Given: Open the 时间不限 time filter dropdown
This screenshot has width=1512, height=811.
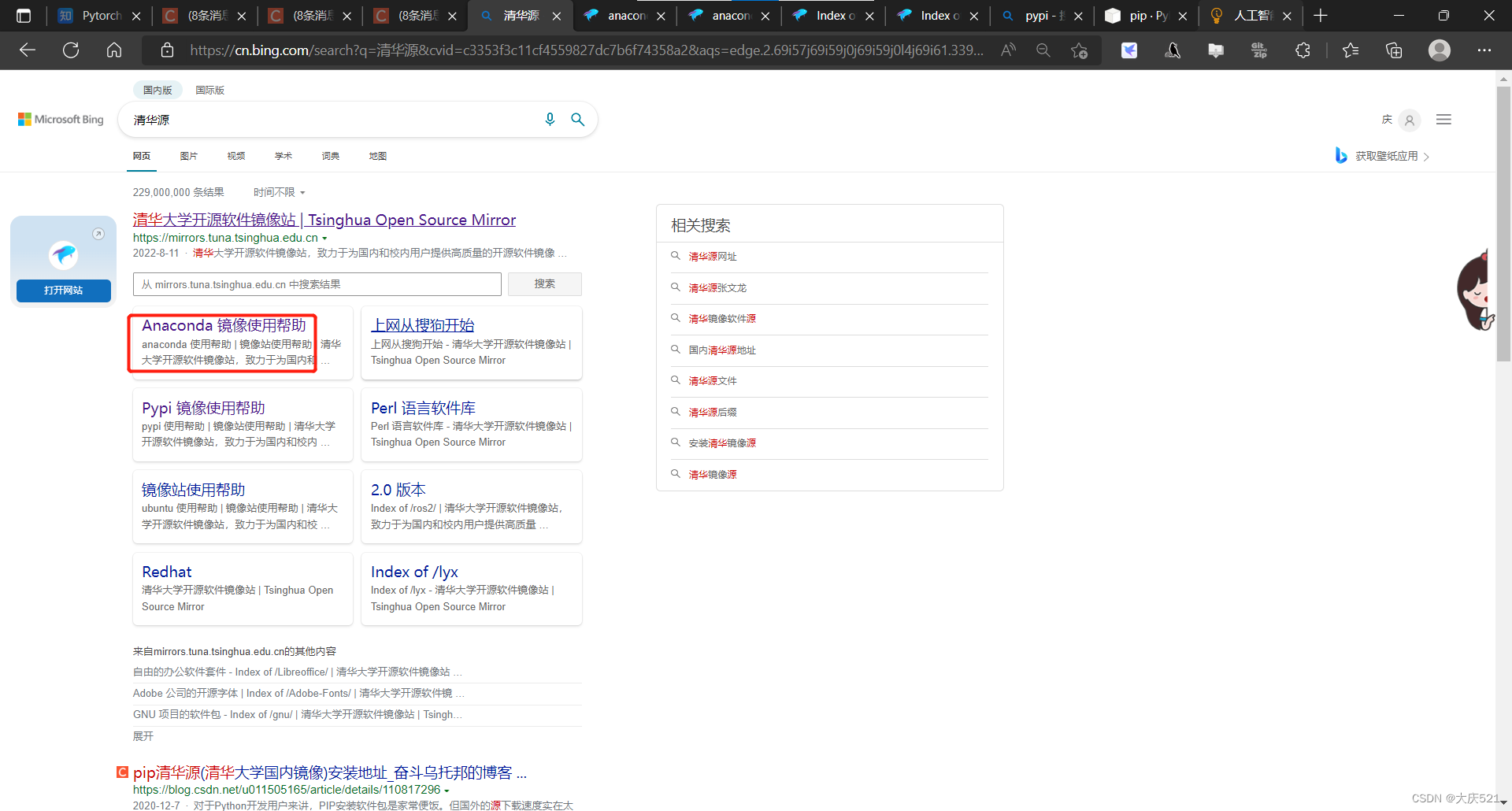Looking at the screenshot, I should (278, 191).
